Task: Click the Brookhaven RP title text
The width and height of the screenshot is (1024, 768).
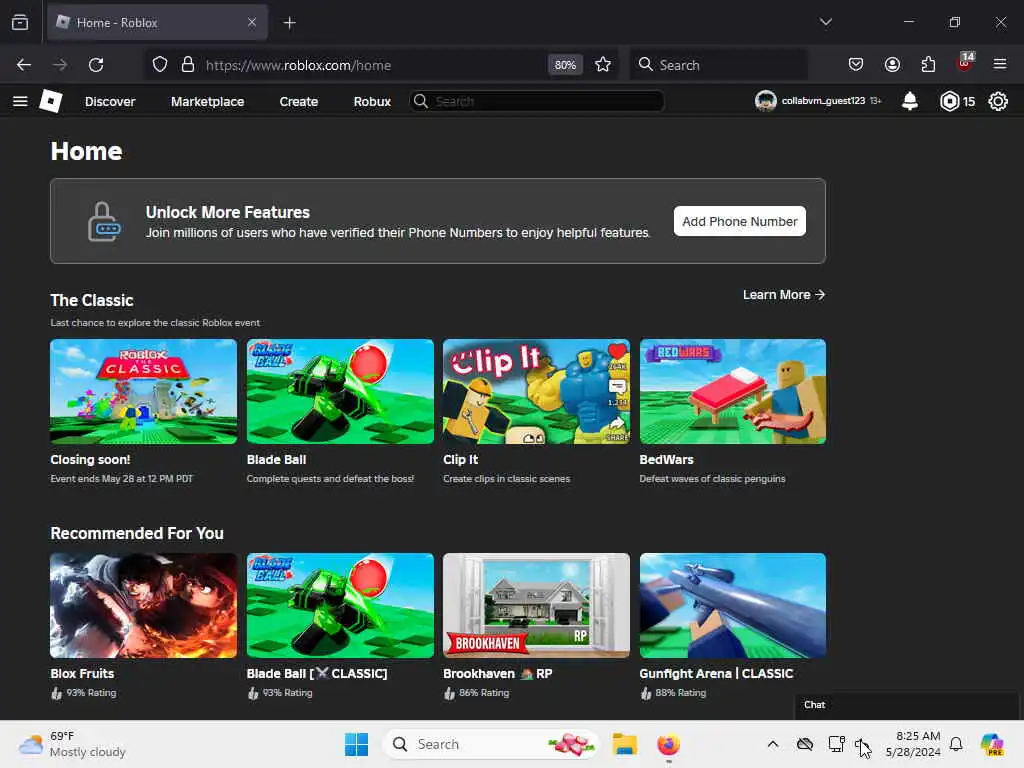Action: [x=498, y=673]
